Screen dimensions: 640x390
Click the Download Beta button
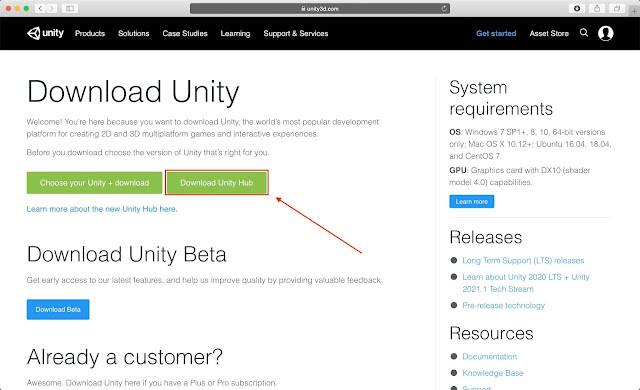58,310
